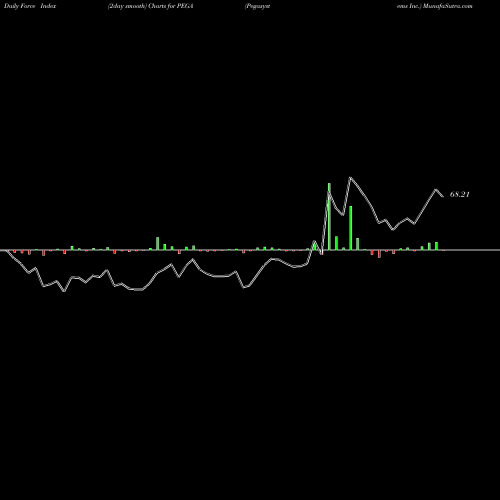This screenshot has height=500, width=500.
Task: Click the "ems Inc.) MunafaSutra.com" text
Action: [434, 6]
